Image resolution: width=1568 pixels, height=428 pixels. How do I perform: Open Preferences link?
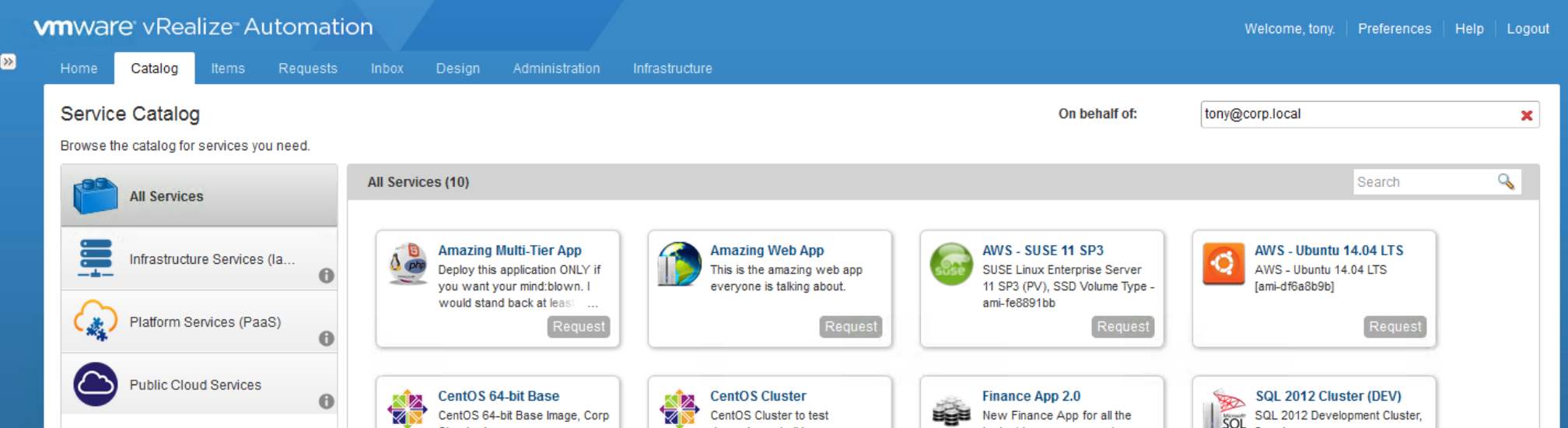(x=1395, y=29)
